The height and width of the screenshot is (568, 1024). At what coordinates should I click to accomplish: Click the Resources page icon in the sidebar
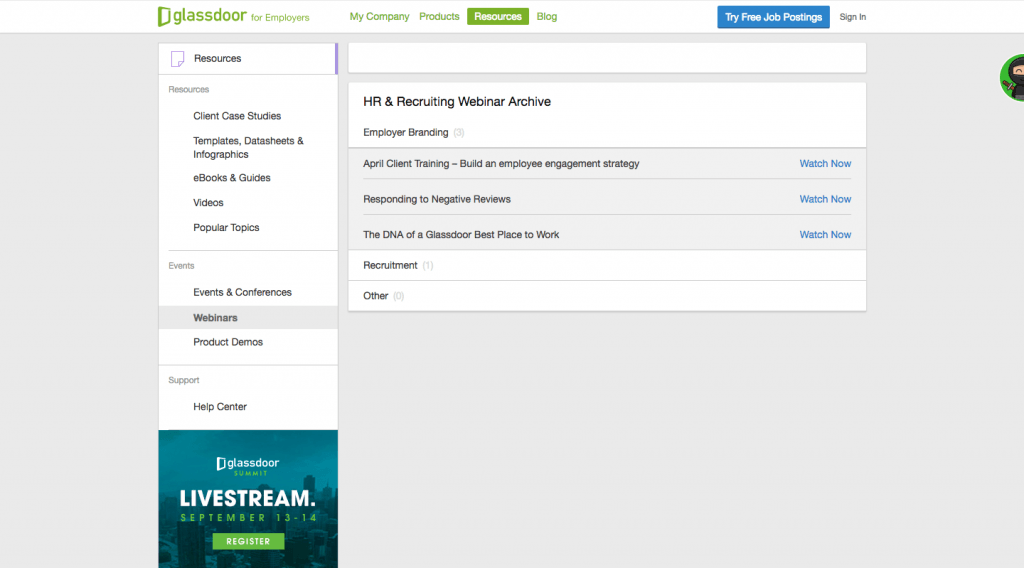pos(178,59)
